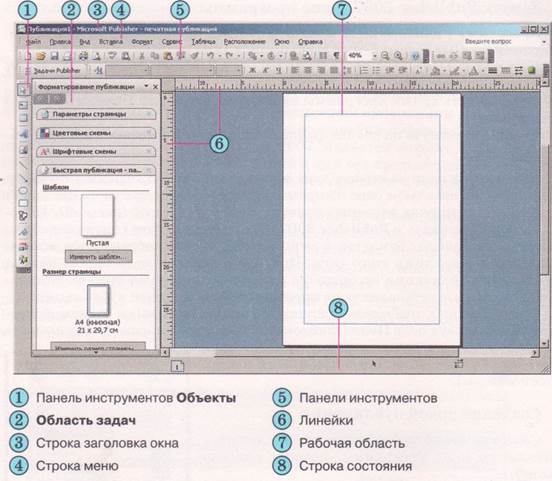Screen dimensions: 552x481
Task: Click the Пустая template thumbnail
Action: click(x=98, y=215)
